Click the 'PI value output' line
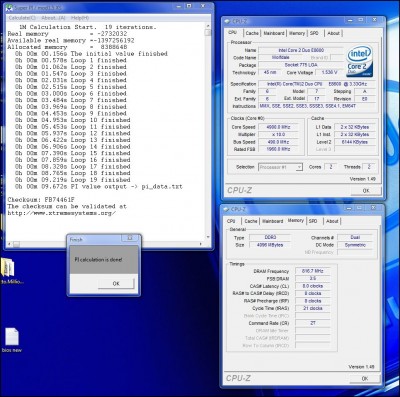Screen dimensions: 400x397 (99, 186)
